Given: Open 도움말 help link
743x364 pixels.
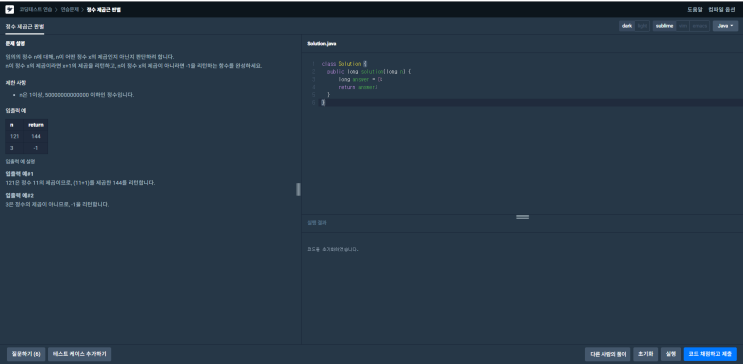Looking at the screenshot, I should (x=695, y=9).
